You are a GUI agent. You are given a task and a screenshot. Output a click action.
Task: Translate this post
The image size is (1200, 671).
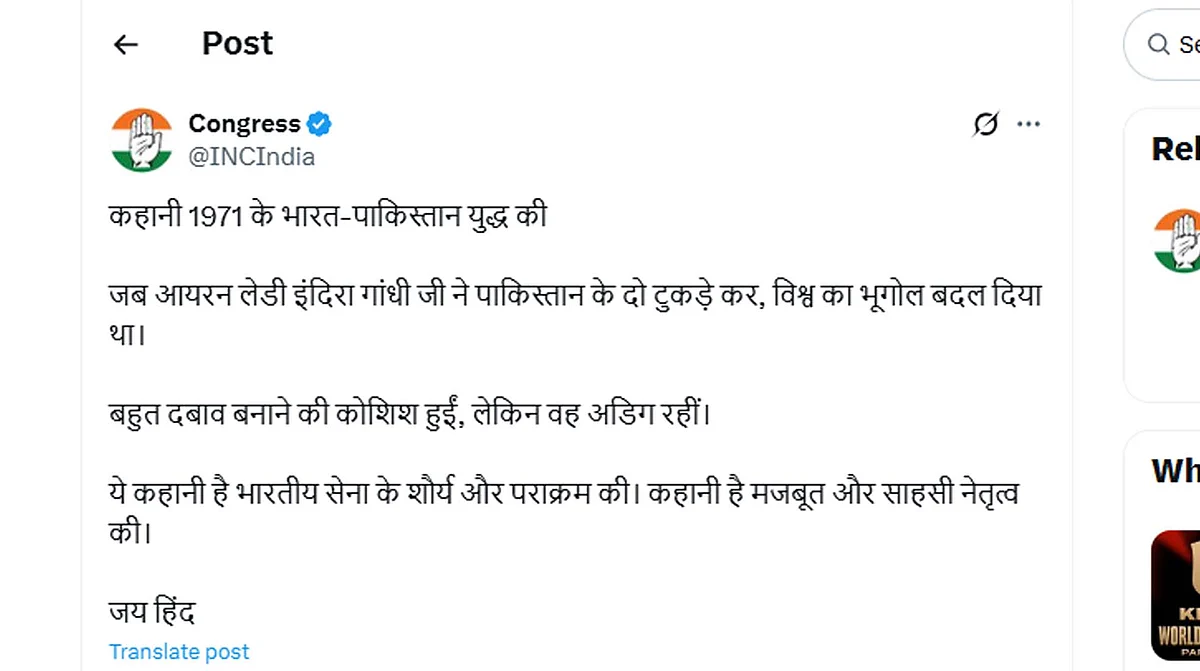click(x=179, y=652)
